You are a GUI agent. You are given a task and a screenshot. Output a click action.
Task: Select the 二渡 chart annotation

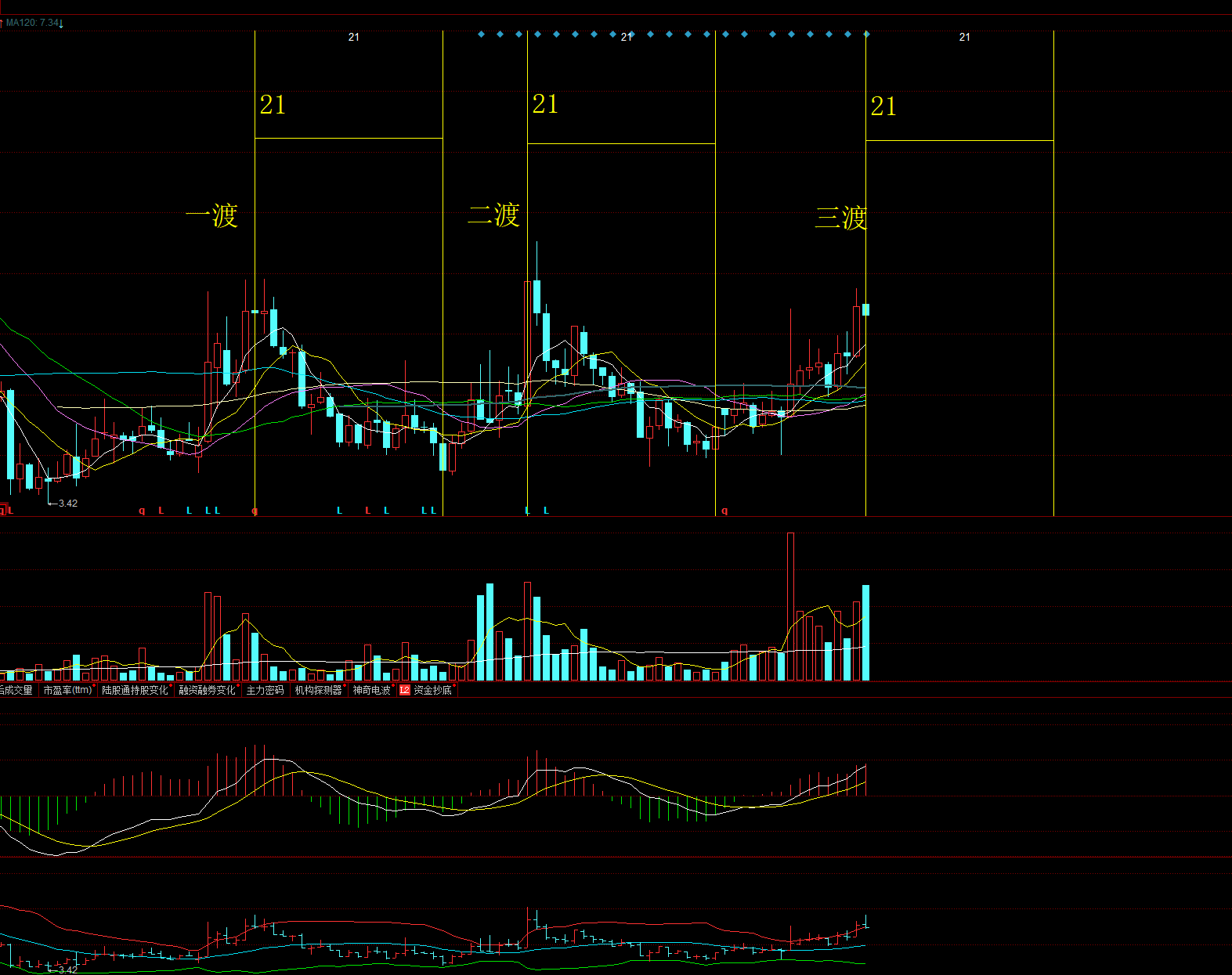(x=494, y=215)
